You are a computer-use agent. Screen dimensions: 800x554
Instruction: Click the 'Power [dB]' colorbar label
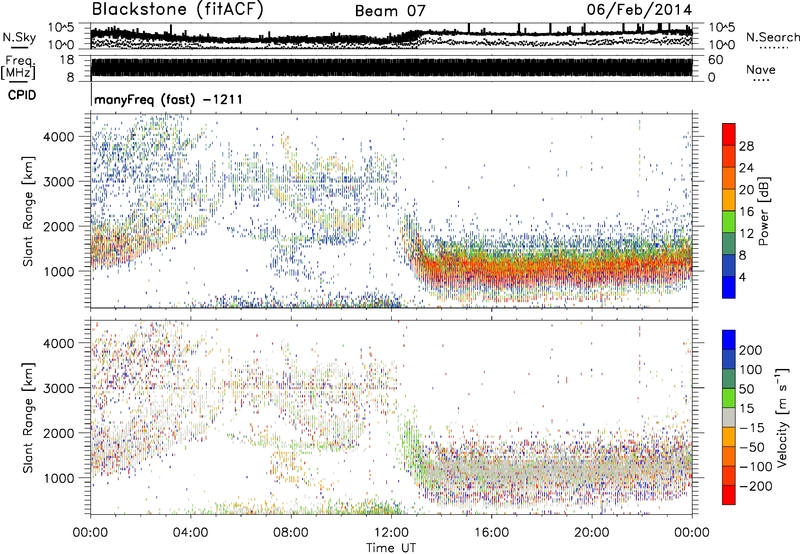click(764, 211)
